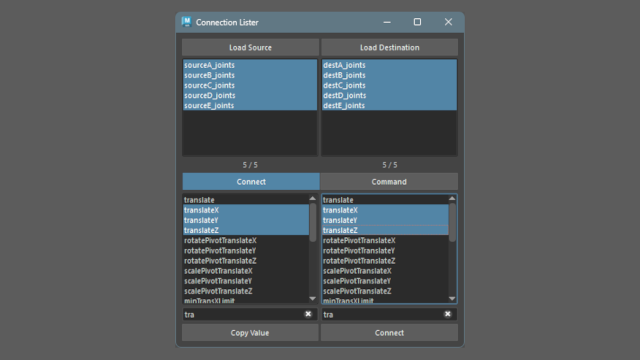Select rotatePivotTranslateX in source attribute list
The image size is (640, 360).
click(246, 240)
